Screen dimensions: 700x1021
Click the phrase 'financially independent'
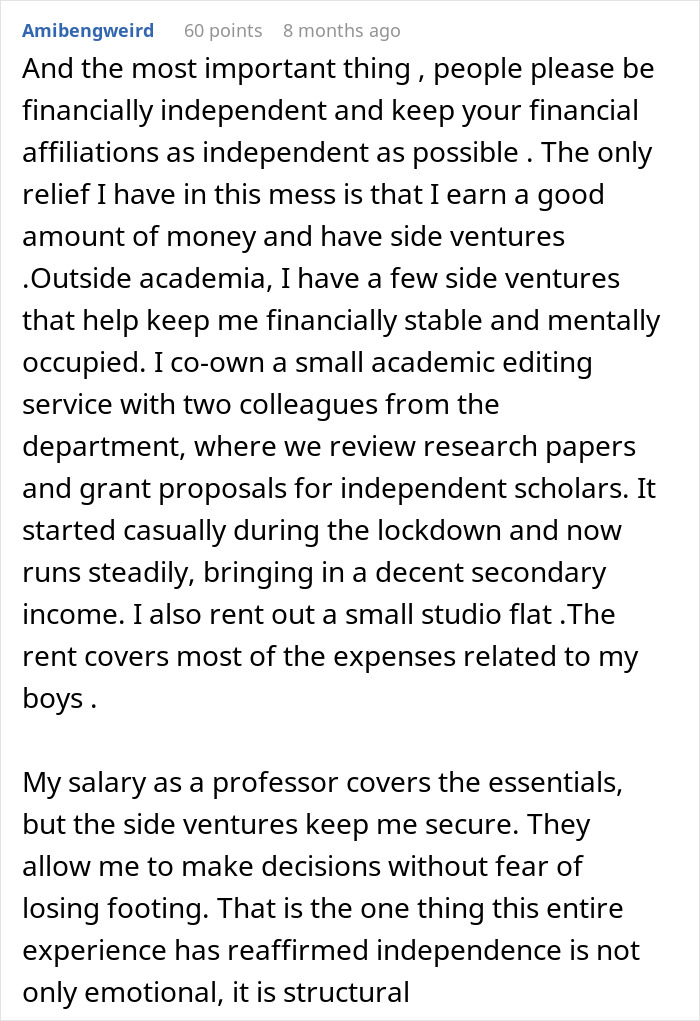175,111
